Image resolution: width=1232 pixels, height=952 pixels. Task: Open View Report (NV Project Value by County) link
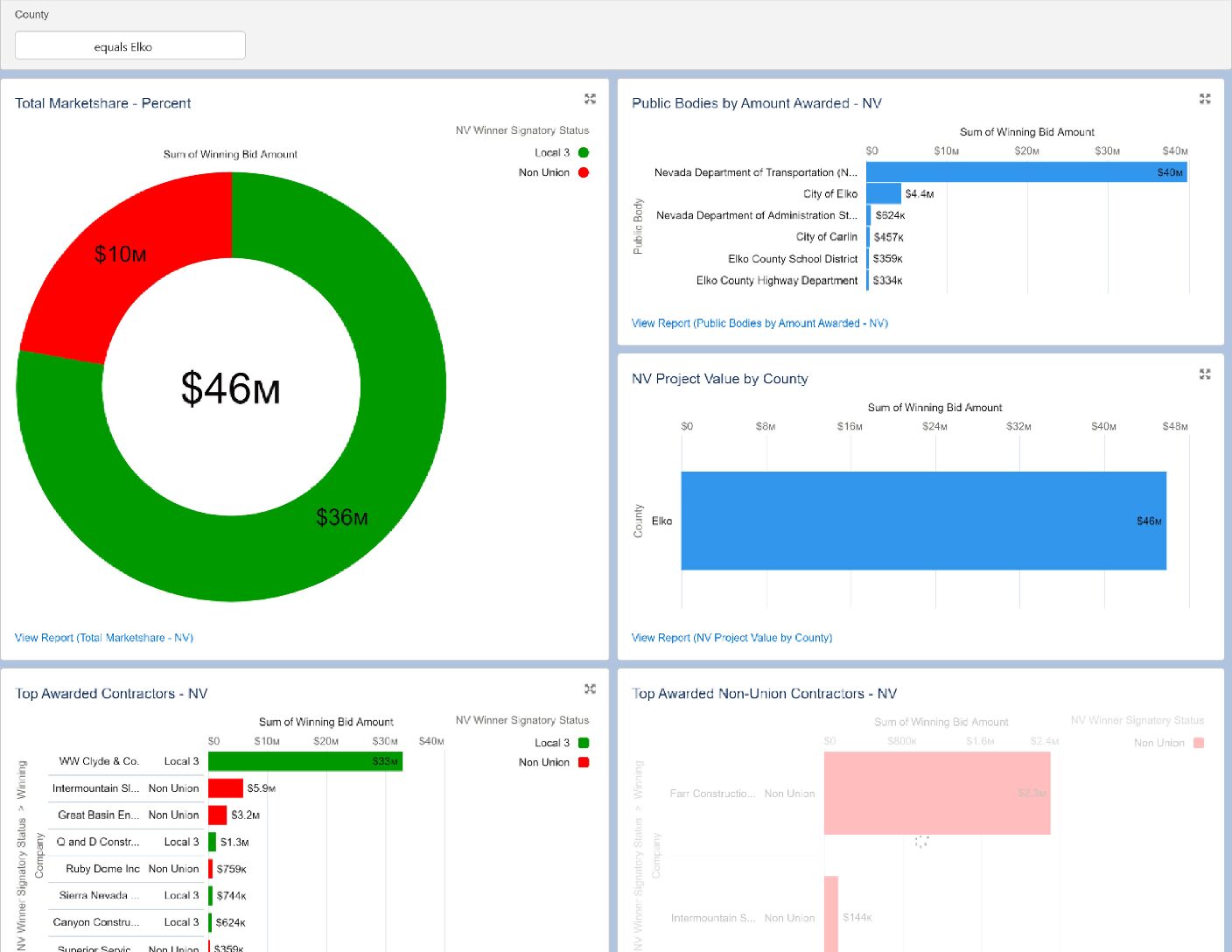pos(731,638)
